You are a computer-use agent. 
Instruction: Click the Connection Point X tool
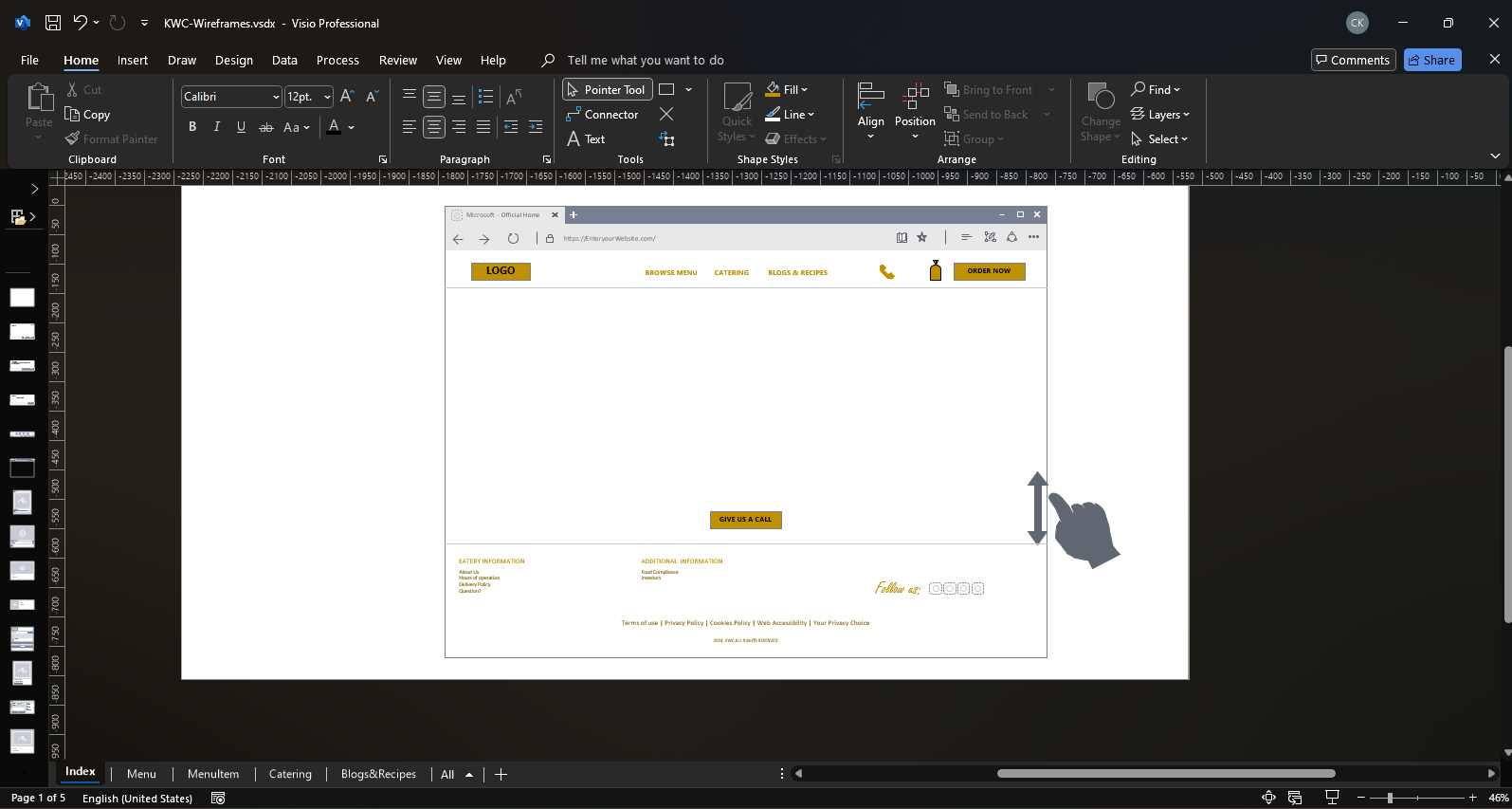pyautogui.click(x=666, y=114)
